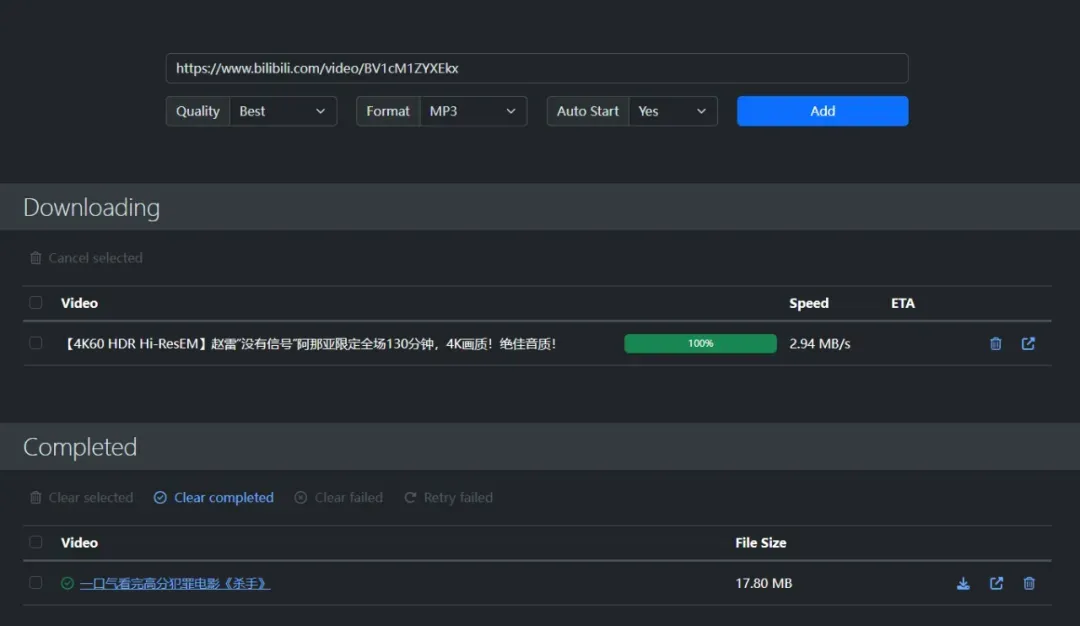The height and width of the screenshot is (626, 1080).
Task: Click the Retry failed refresh icon
Action: [410, 498]
